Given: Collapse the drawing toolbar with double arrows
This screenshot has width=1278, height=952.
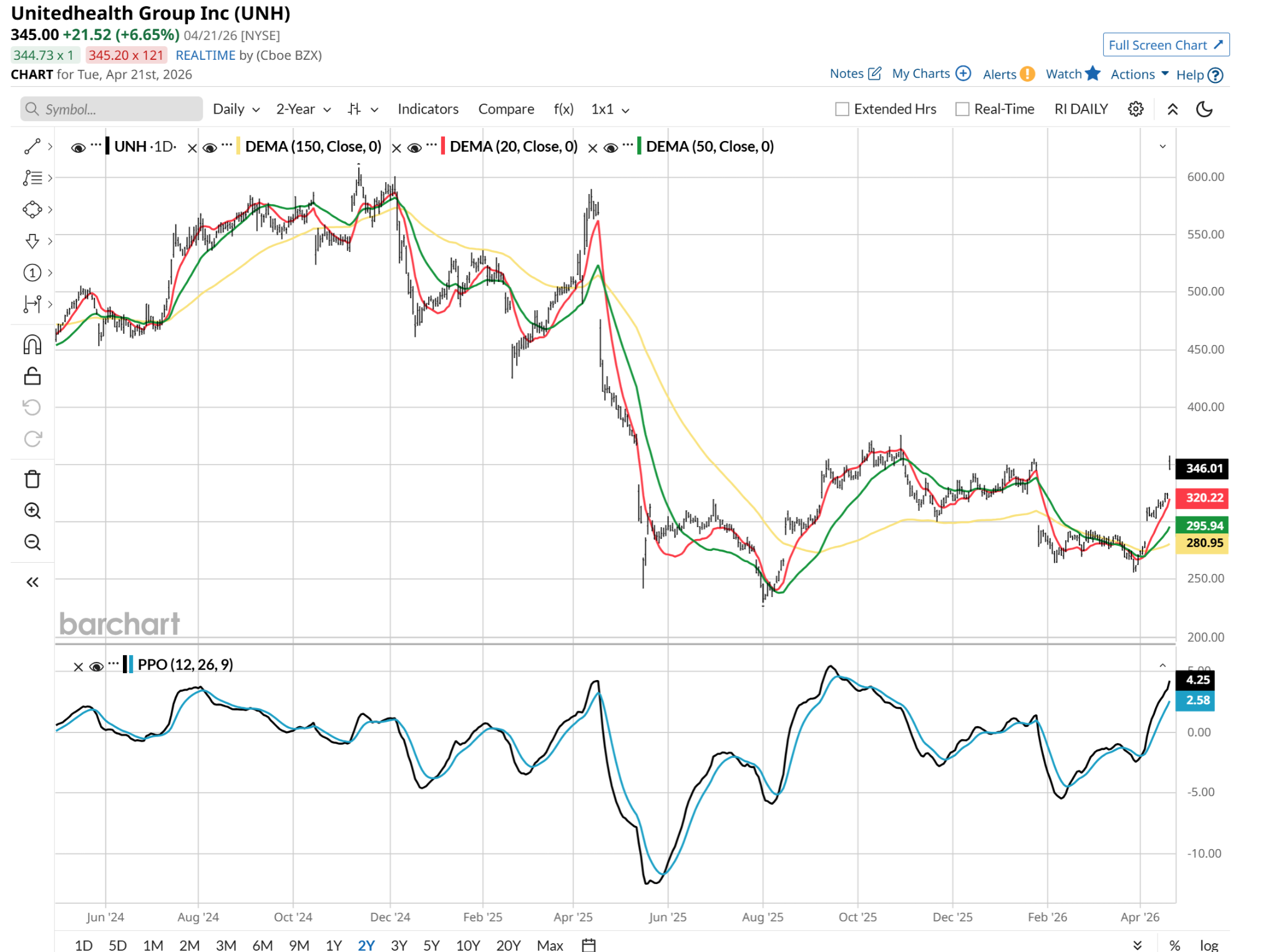Looking at the screenshot, I should tap(32, 582).
